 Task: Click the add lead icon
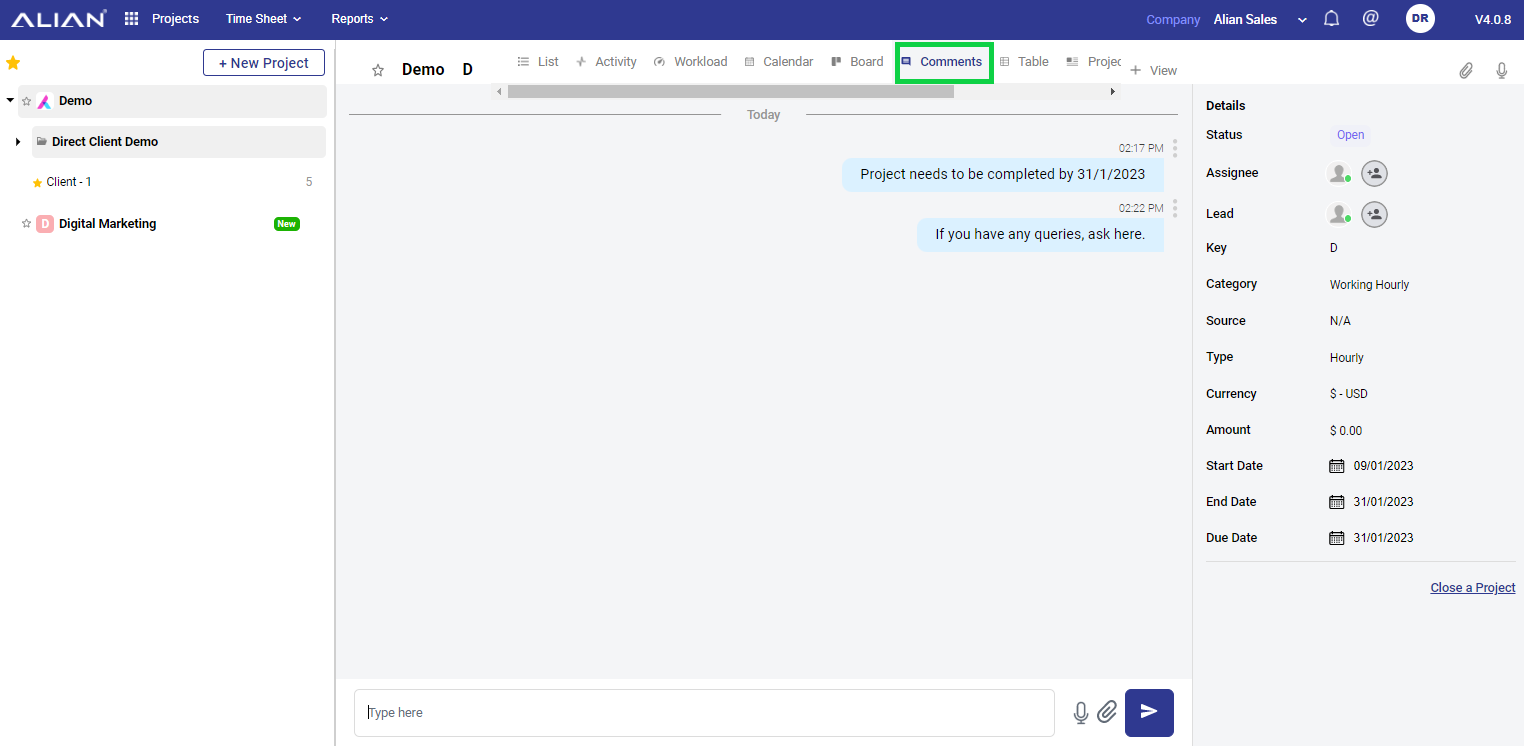tap(1374, 214)
